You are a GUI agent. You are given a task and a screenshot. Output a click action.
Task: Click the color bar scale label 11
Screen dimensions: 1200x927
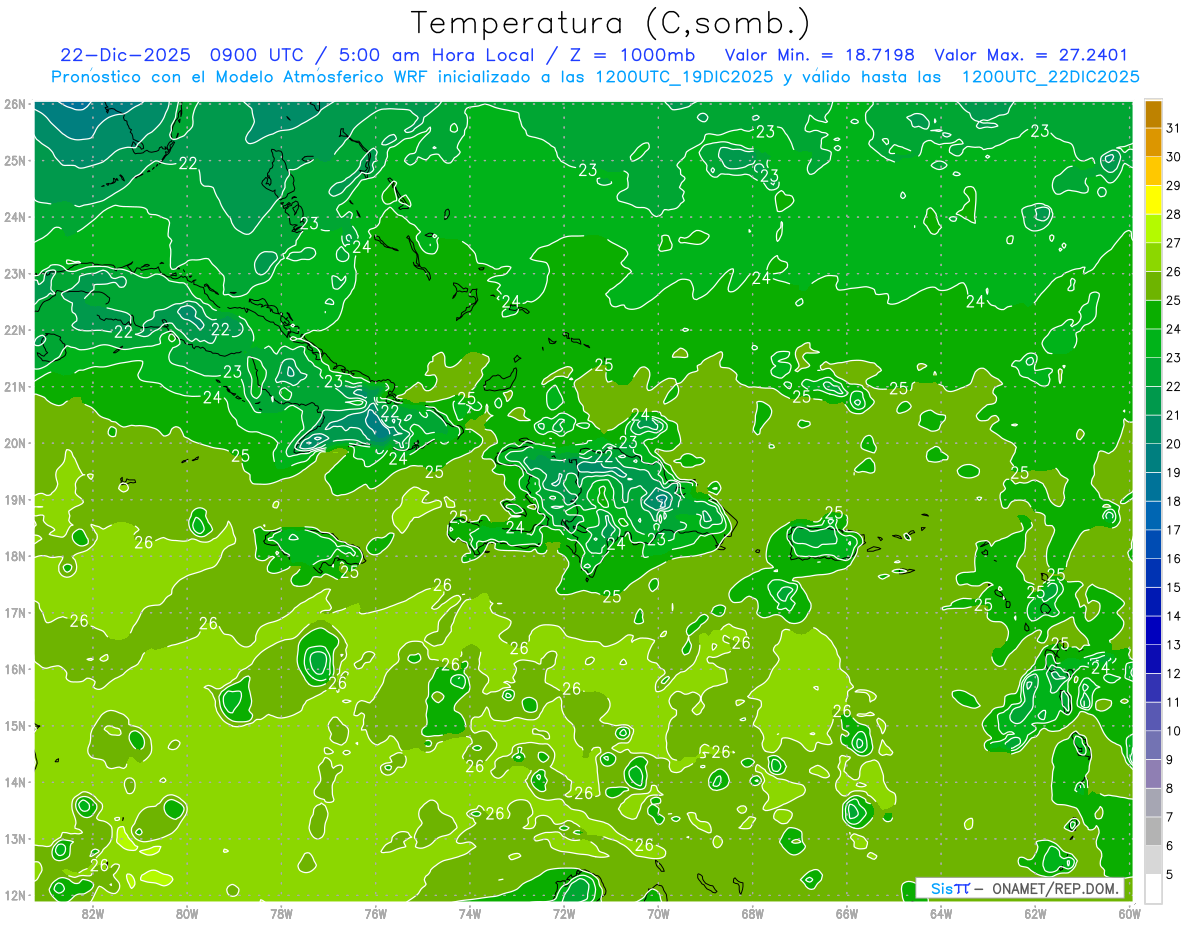(1174, 702)
